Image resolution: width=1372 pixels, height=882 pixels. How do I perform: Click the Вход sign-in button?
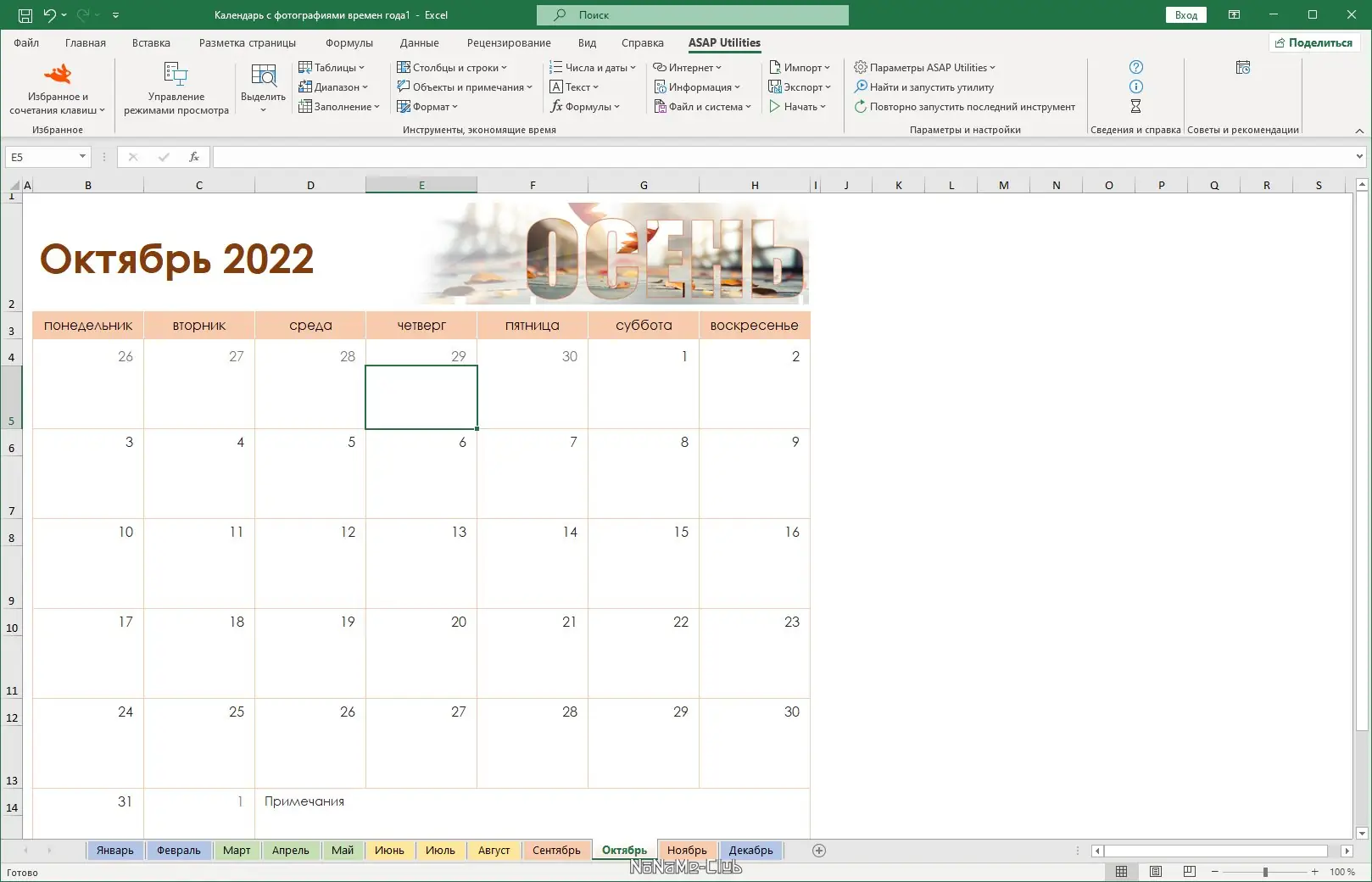(x=1186, y=15)
